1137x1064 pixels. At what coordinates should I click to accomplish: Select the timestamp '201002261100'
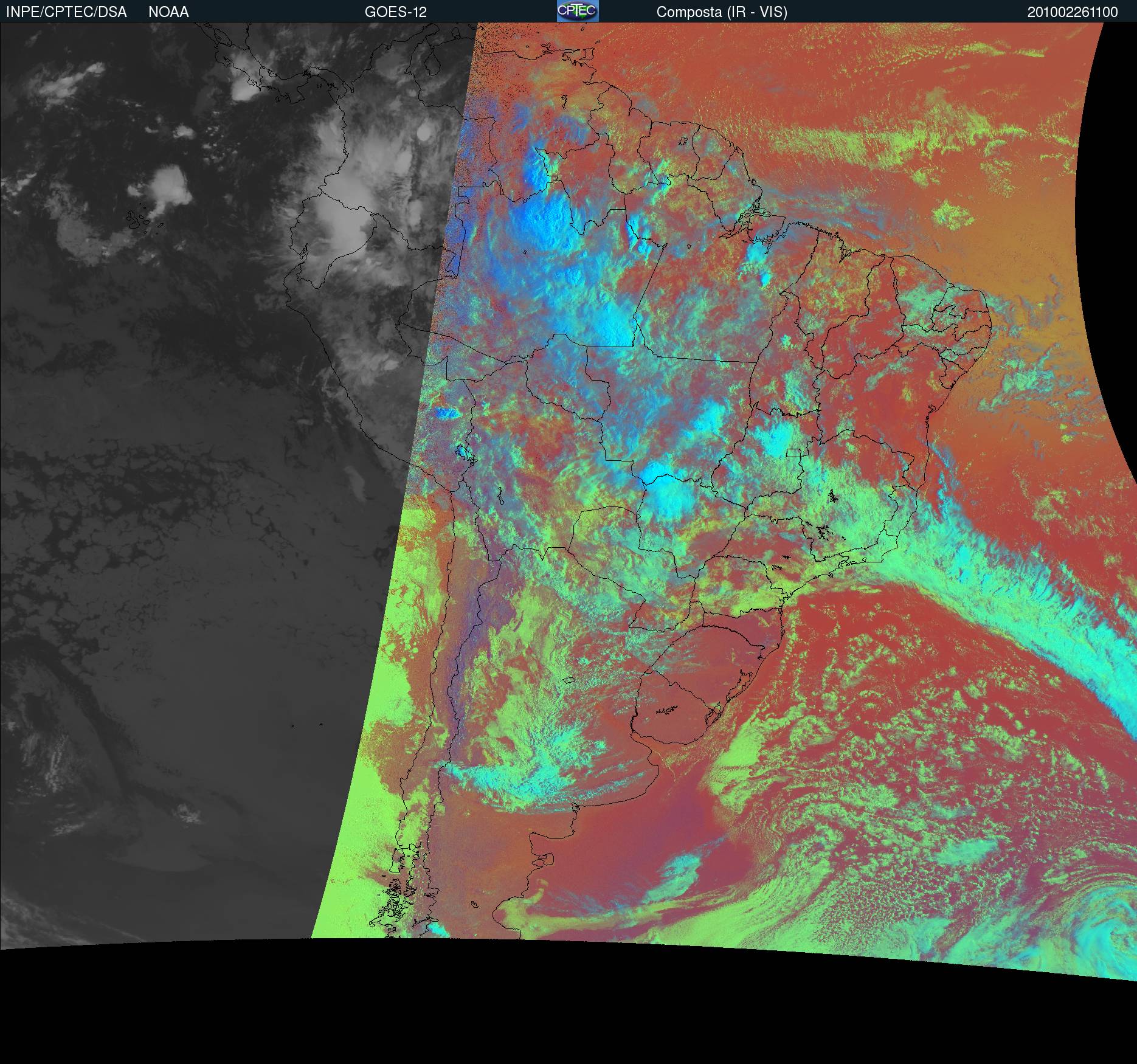tap(1073, 12)
